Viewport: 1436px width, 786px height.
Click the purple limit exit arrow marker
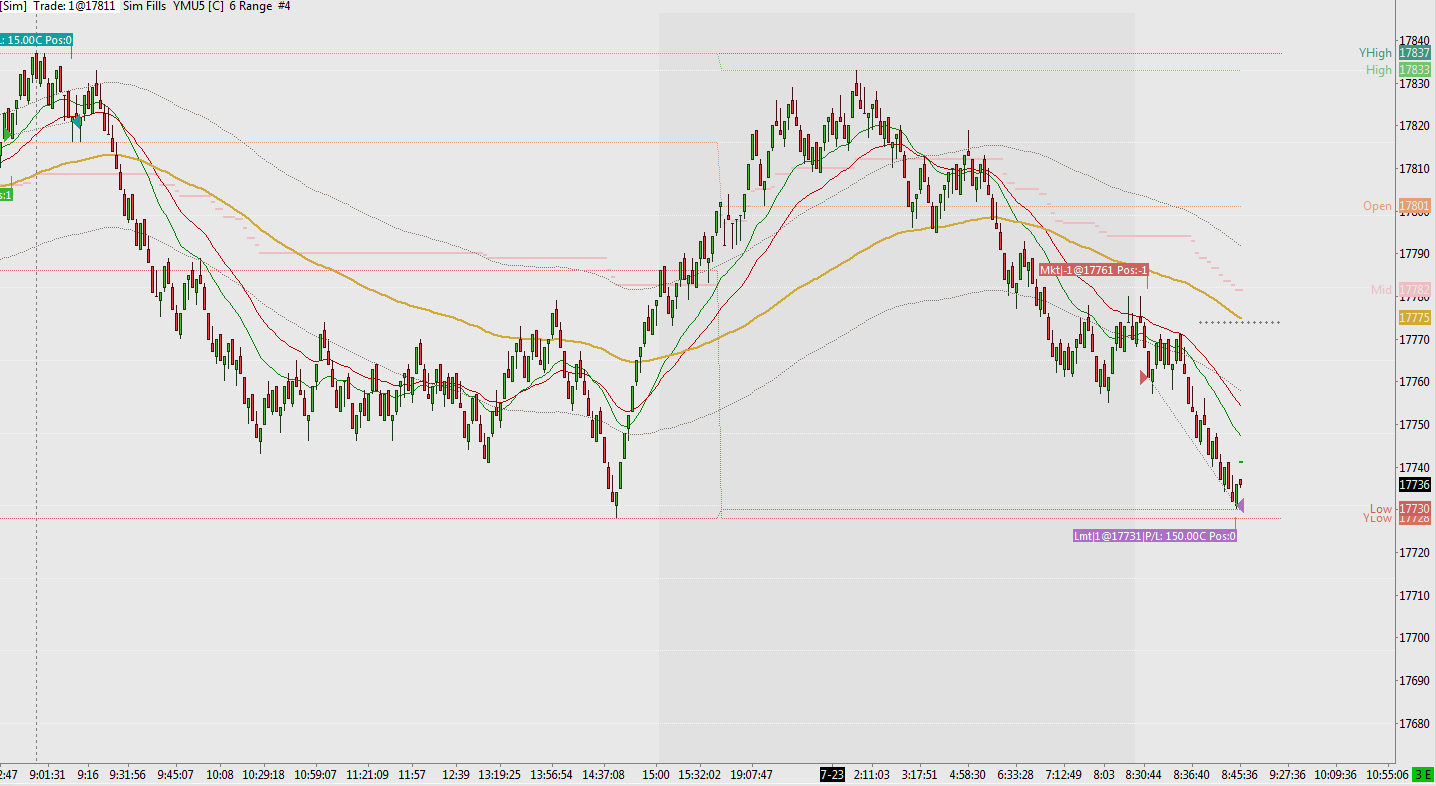pos(1240,505)
